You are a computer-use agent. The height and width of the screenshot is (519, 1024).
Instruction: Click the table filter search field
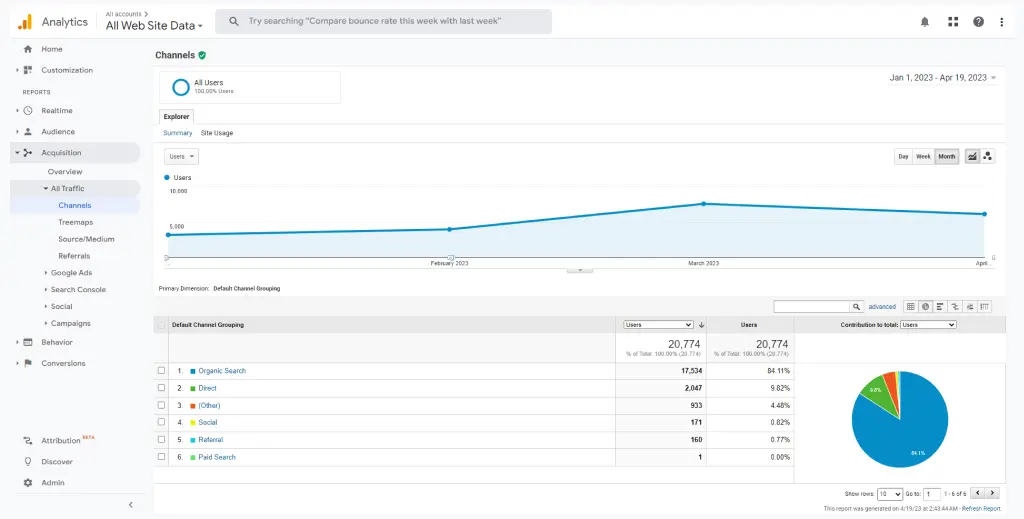(811, 307)
